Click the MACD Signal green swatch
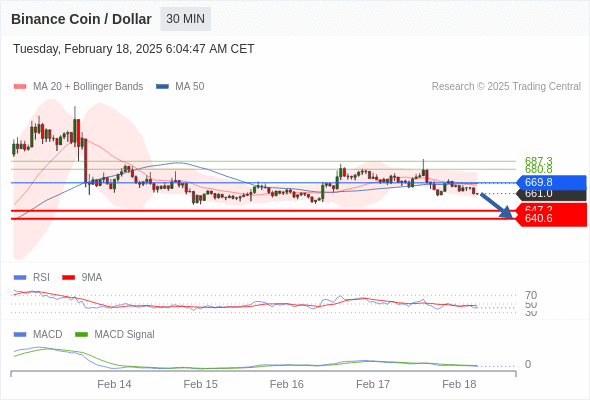 coord(81,335)
